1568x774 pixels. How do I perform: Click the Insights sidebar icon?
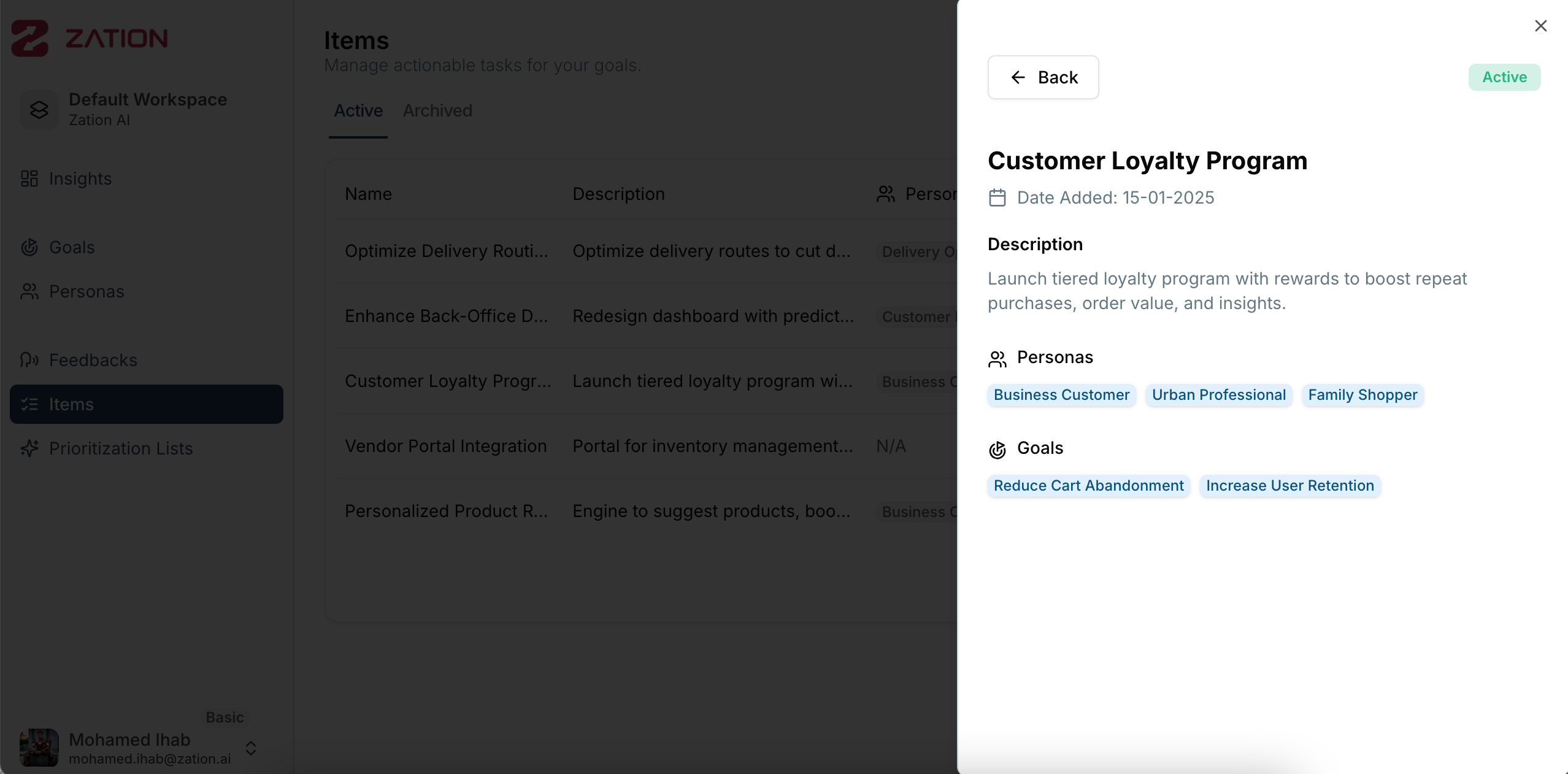[x=29, y=178]
